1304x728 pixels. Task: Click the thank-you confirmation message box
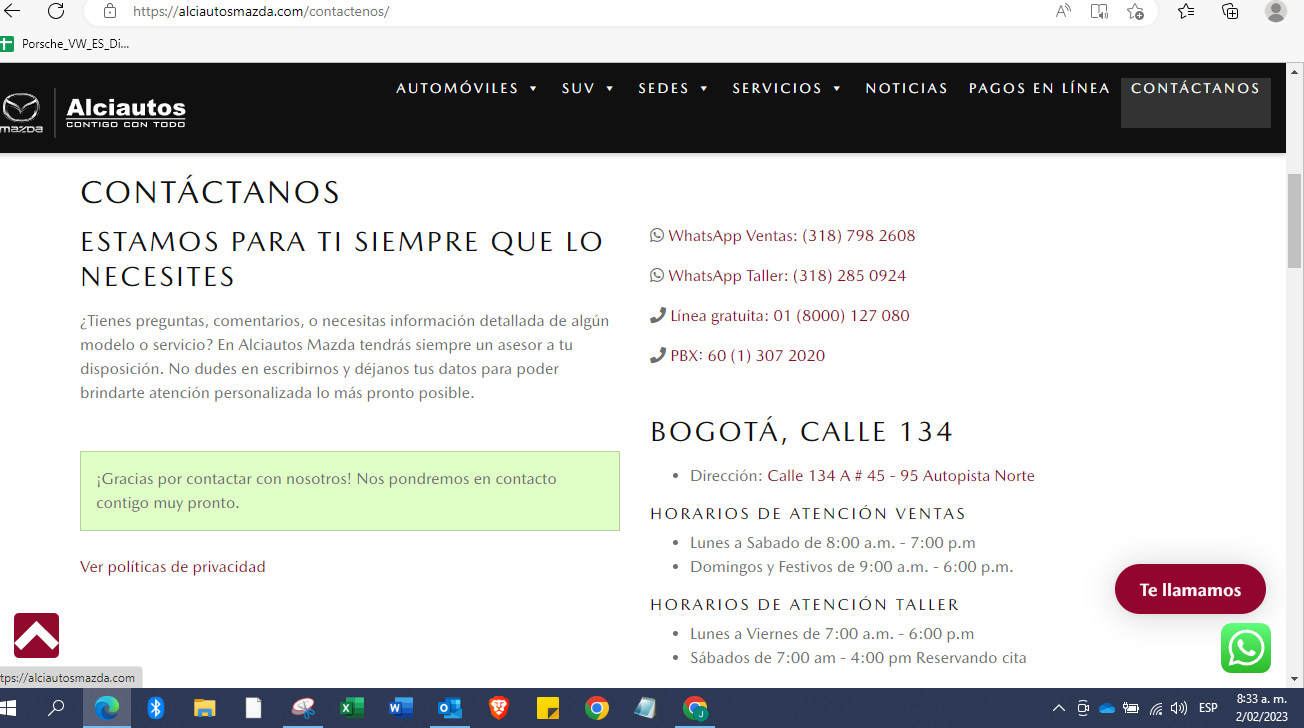point(350,491)
